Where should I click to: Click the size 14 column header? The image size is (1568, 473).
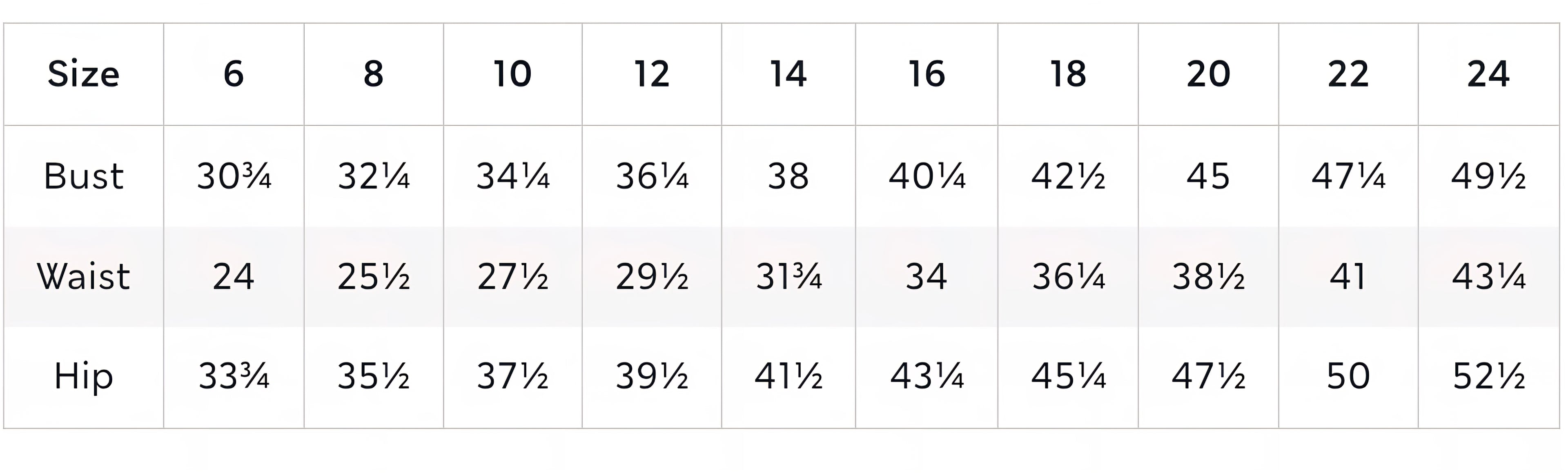pos(788,74)
